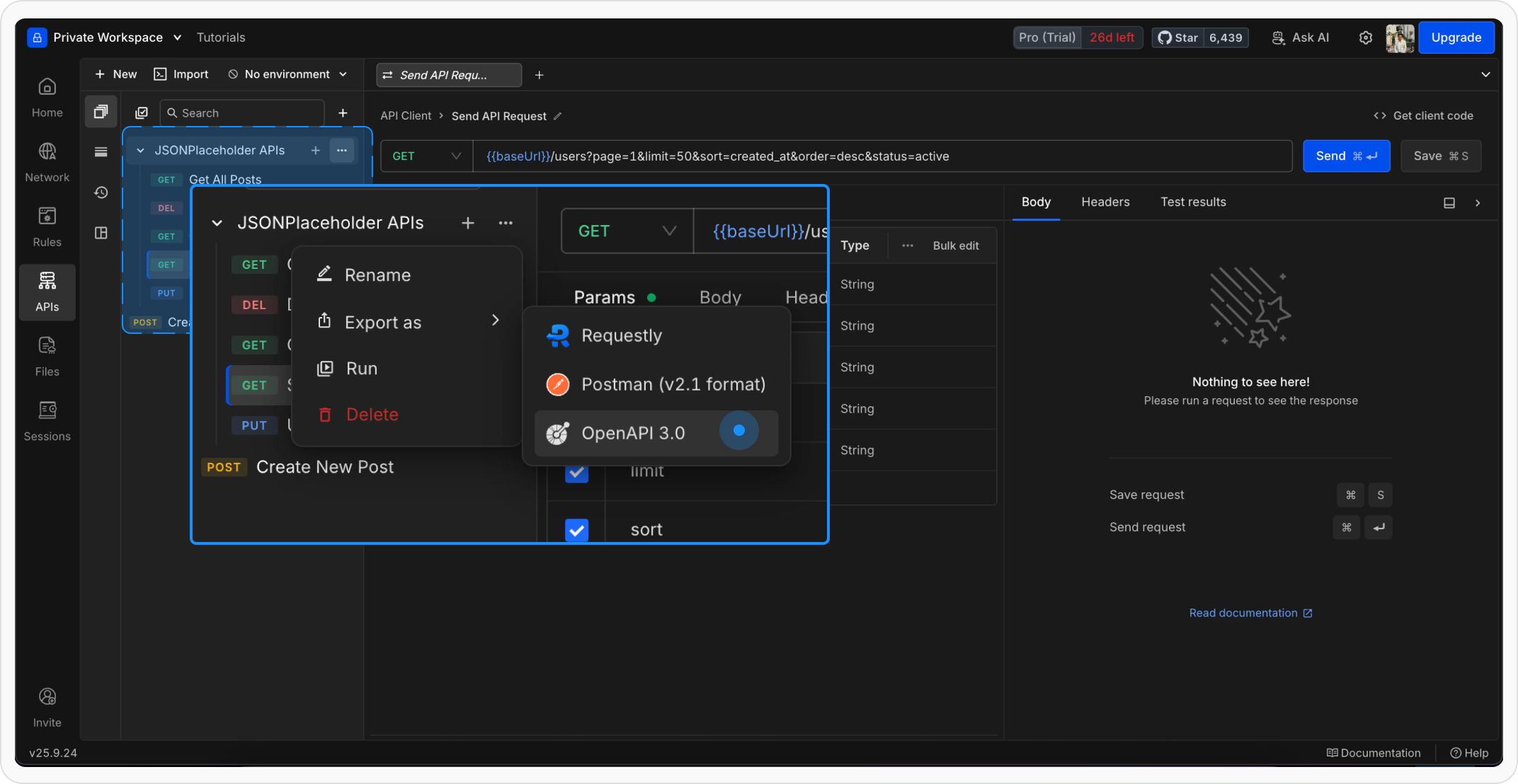Choose OpenAPI 3.0 export option
This screenshot has height=784, width=1518.
point(633,433)
